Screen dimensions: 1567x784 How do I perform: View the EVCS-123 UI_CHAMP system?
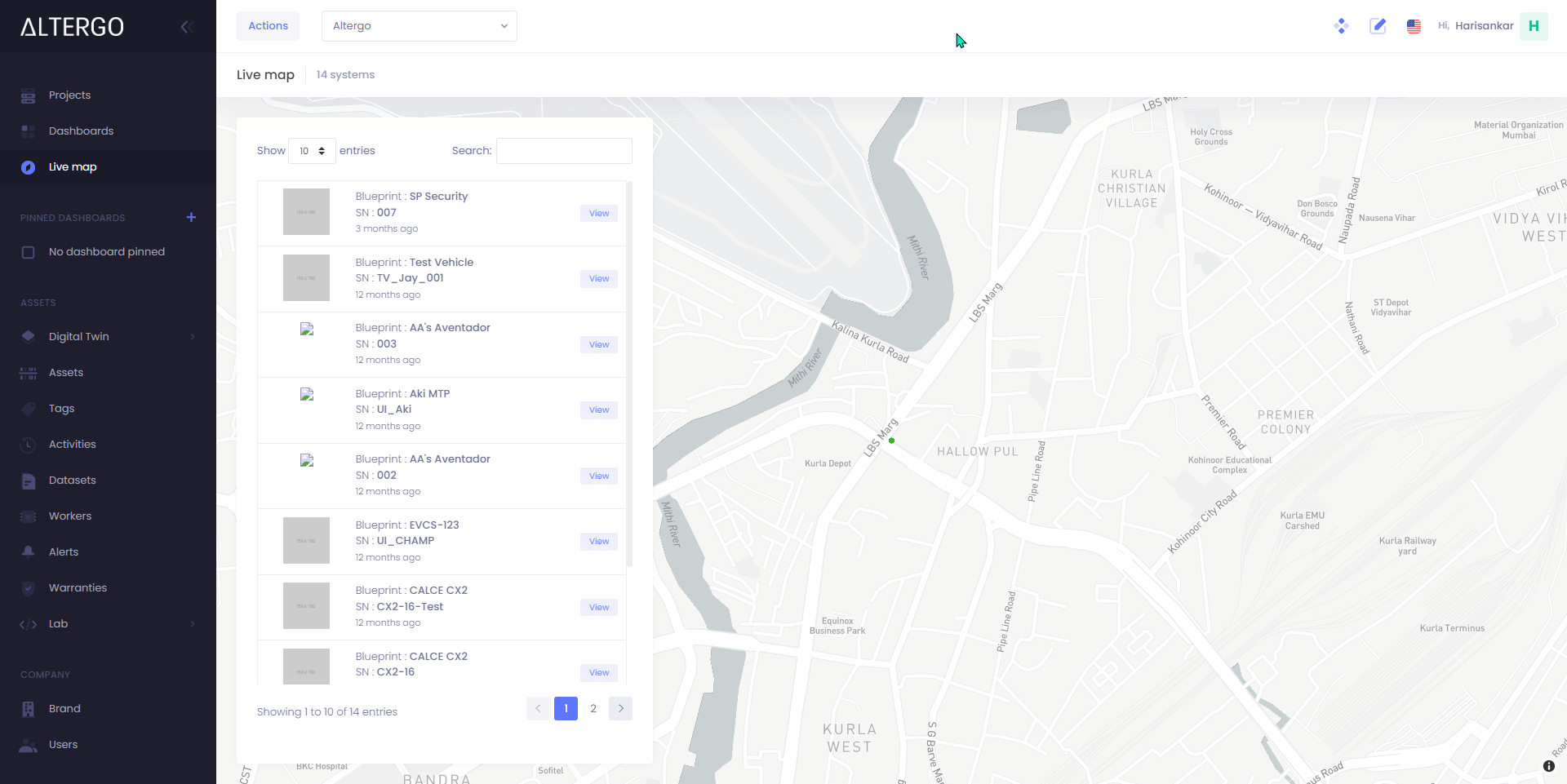tap(598, 542)
